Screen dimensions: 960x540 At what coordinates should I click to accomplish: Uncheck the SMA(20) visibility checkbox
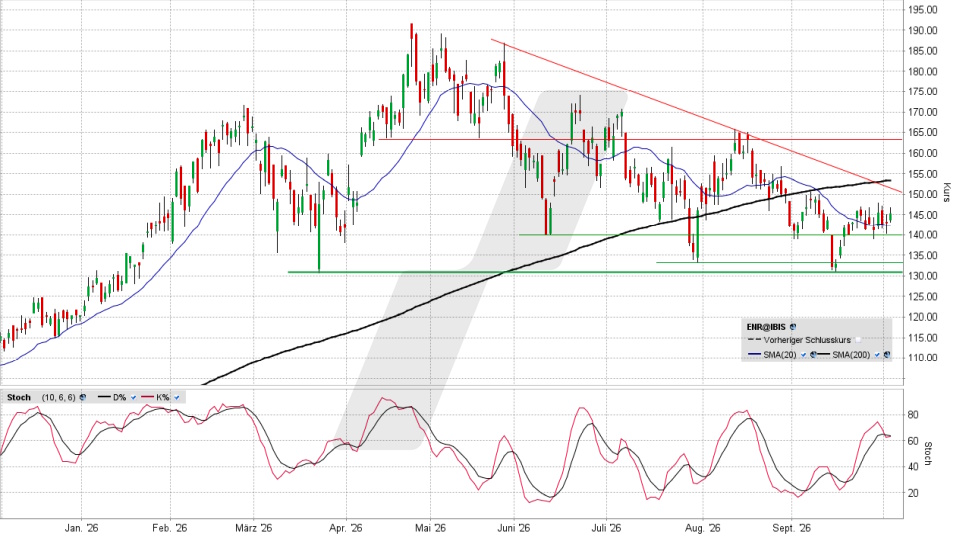tap(803, 354)
